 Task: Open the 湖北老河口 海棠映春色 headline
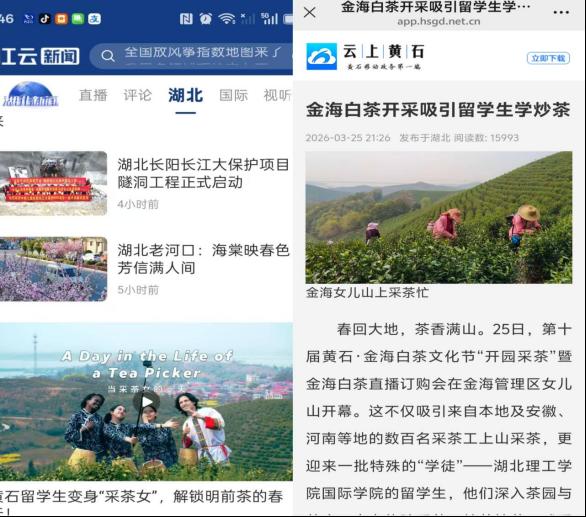(x=203, y=259)
